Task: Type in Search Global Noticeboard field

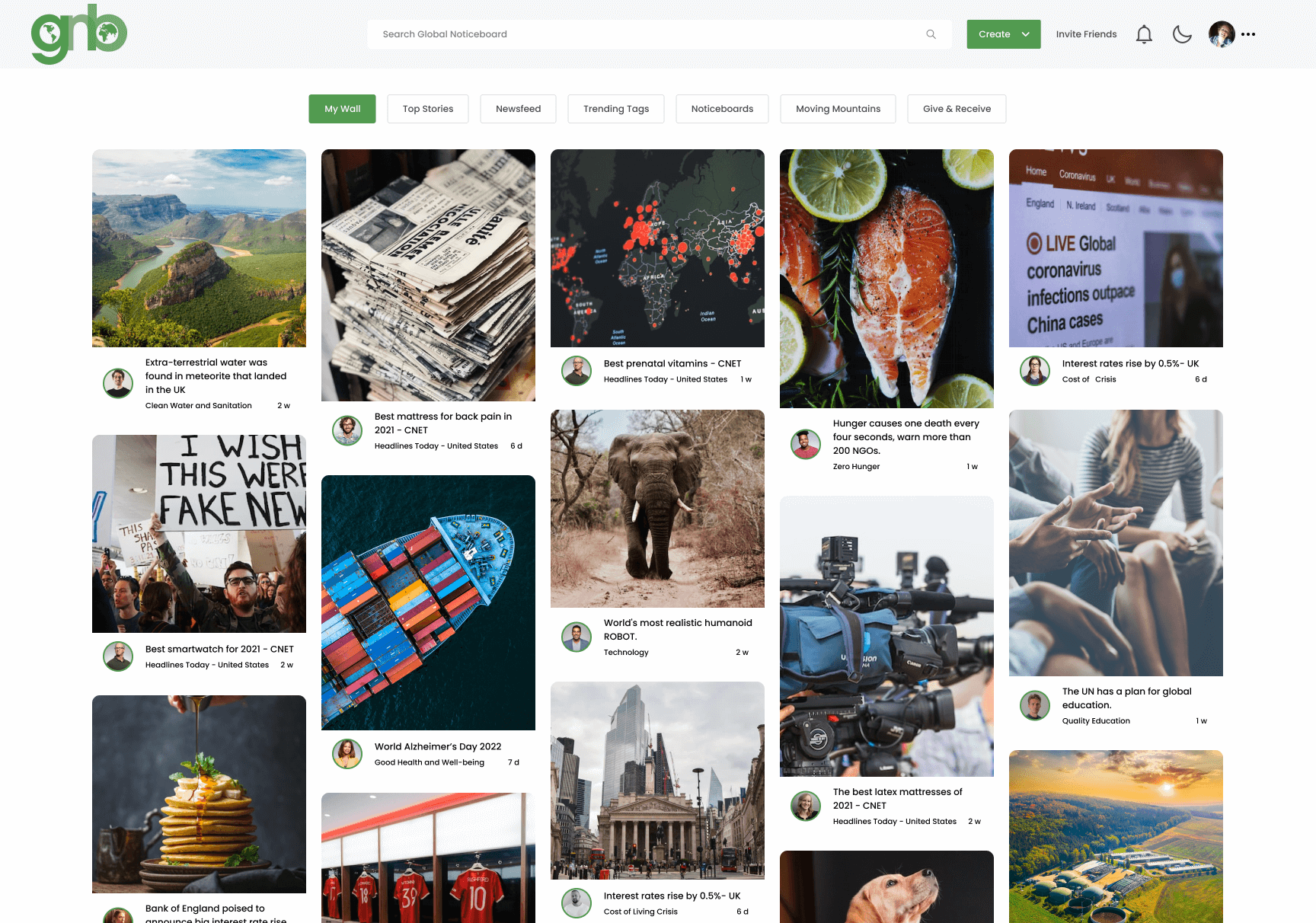Action: click(647, 34)
